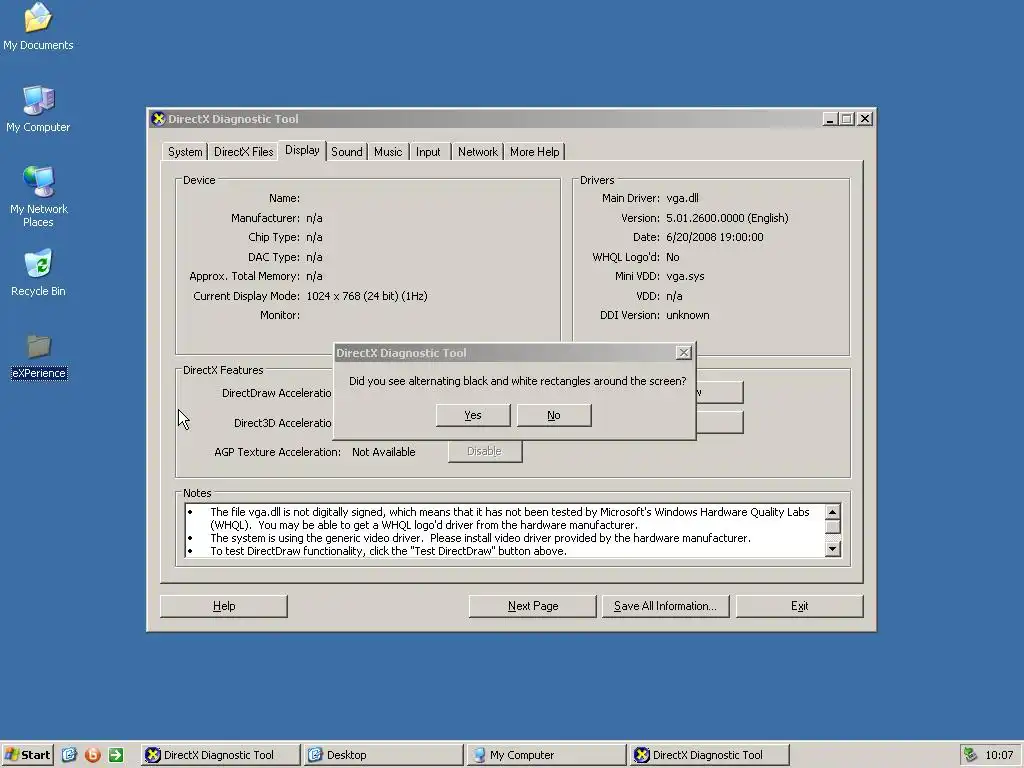The height and width of the screenshot is (768, 1024).
Task: Click Save All Information button
Action: click(x=665, y=606)
